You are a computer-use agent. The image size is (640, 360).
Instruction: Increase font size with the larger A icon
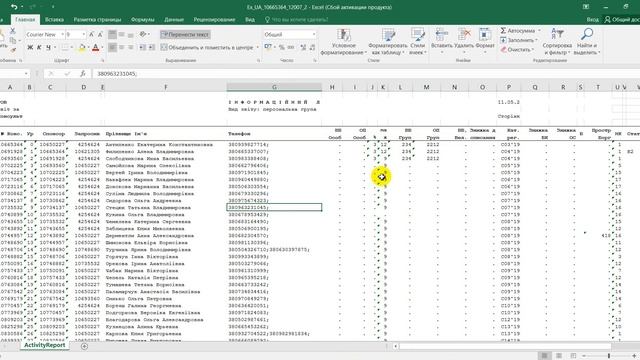91,35
